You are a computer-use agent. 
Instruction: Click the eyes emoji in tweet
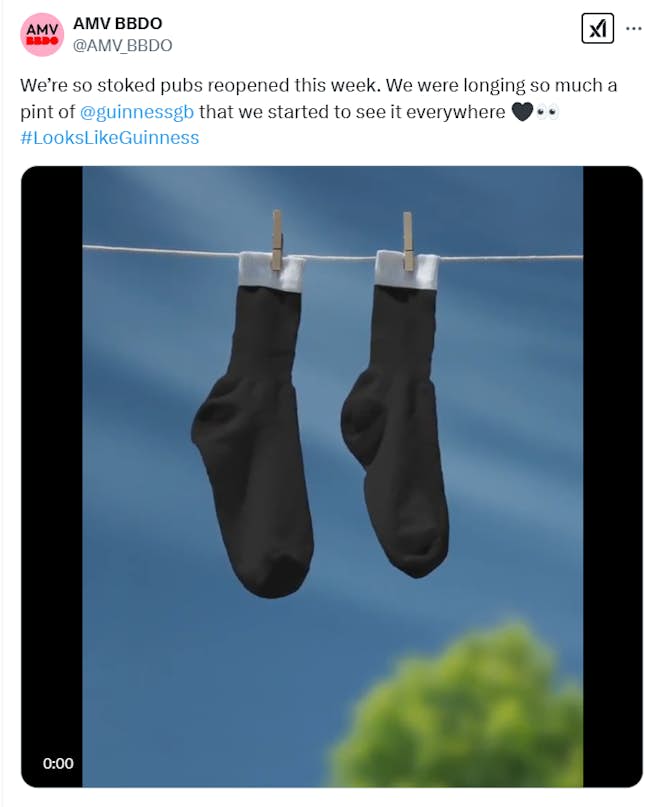click(548, 112)
